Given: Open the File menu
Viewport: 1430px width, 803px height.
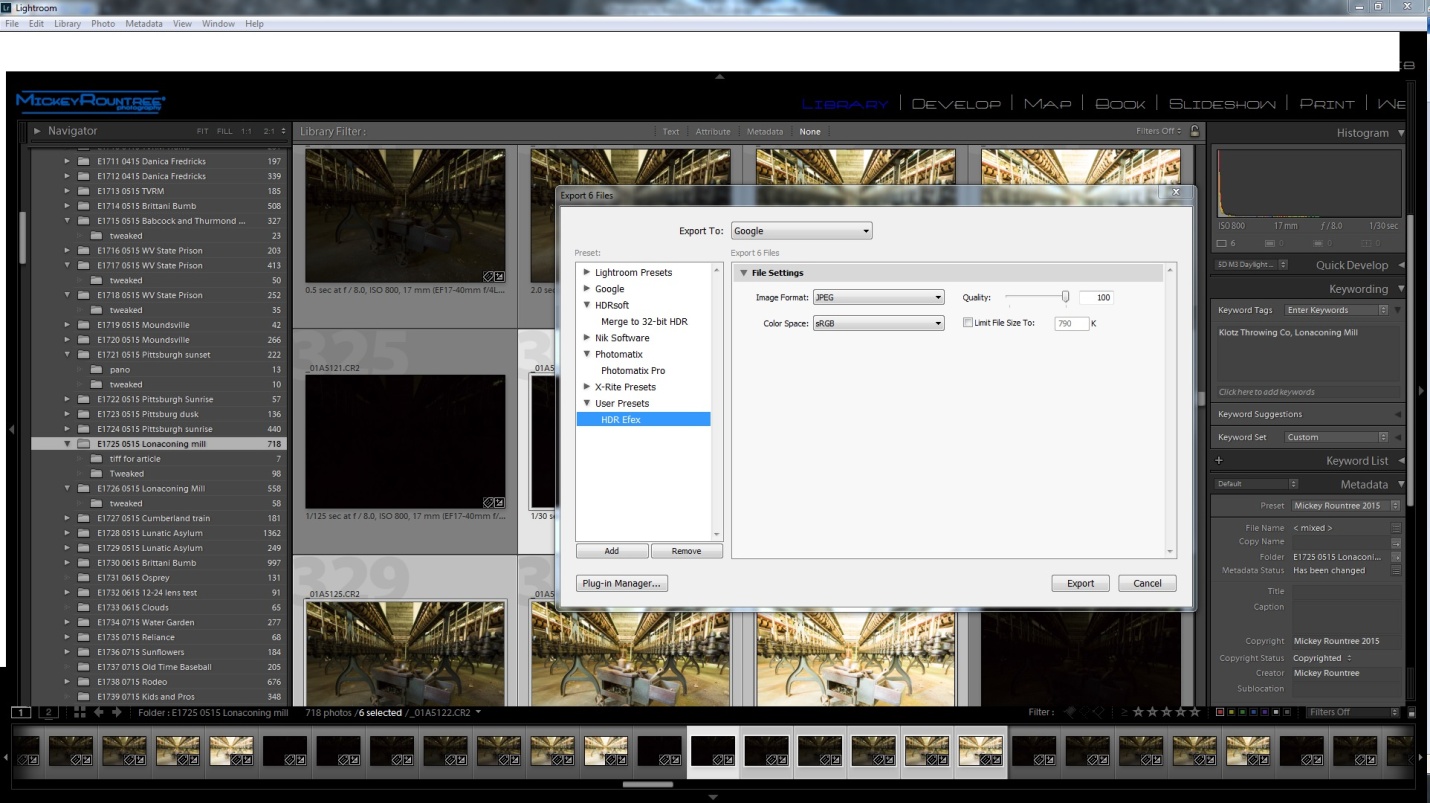Looking at the screenshot, I should click(x=12, y=24).
